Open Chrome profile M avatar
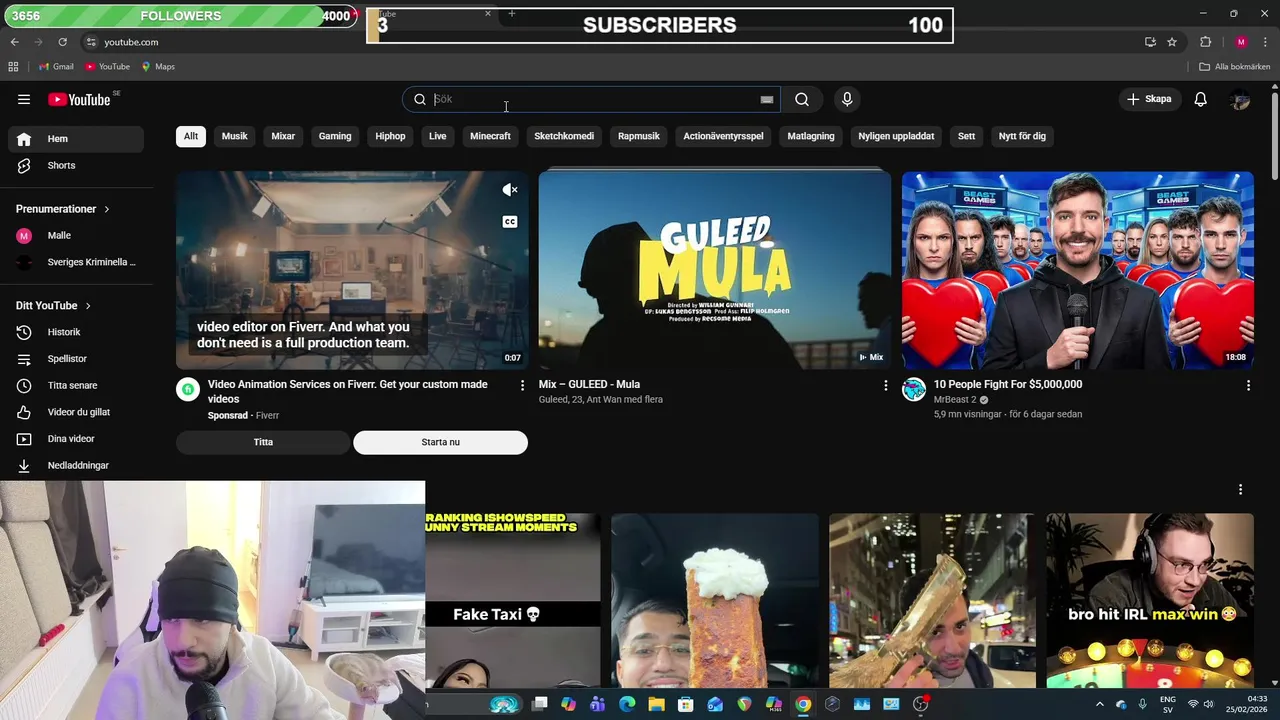The height and width of the screenshot is (720, 1280). click(1241, 42)
